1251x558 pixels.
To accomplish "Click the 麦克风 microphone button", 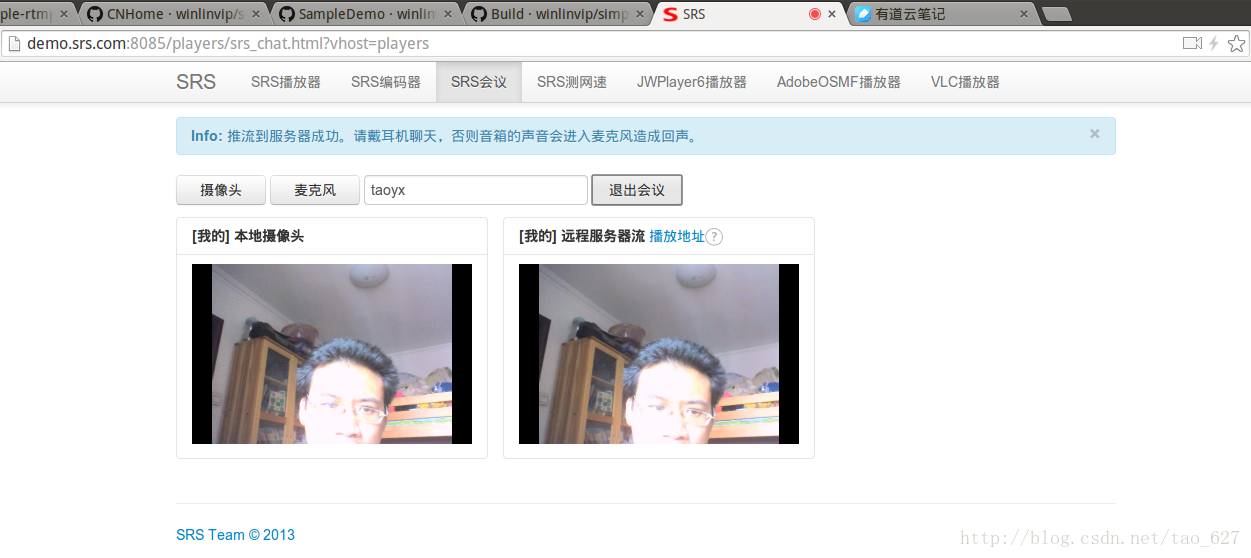I will pyautogui.click(x=315, y=190).
